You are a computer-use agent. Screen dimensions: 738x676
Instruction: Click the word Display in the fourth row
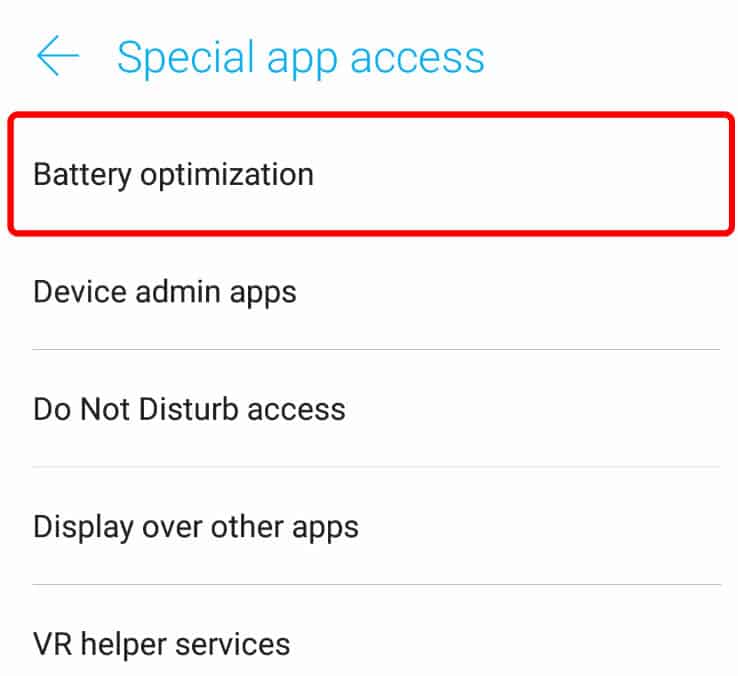pyautogui.click(x=80, y=527)
